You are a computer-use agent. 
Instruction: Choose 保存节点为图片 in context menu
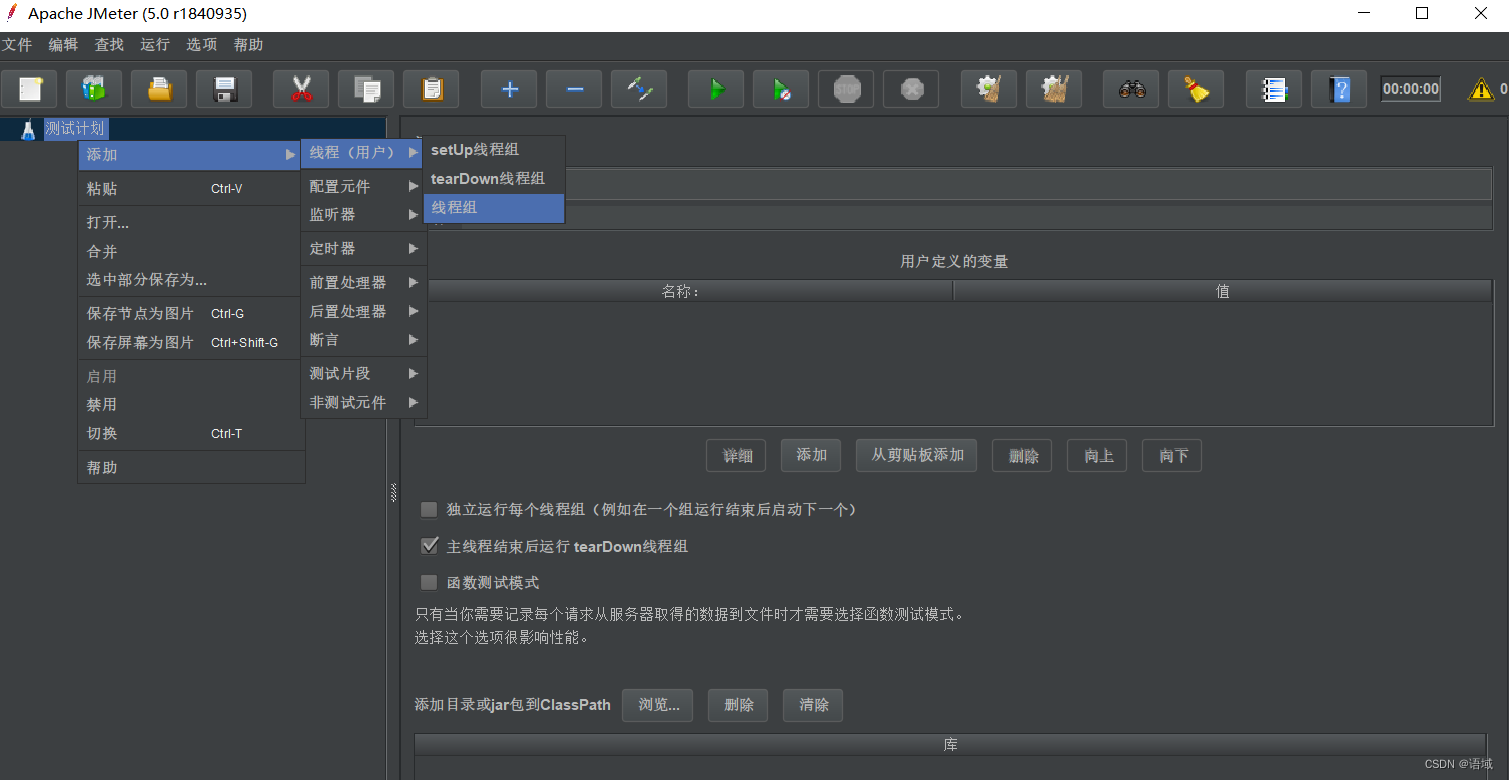(x=191, y=314)
